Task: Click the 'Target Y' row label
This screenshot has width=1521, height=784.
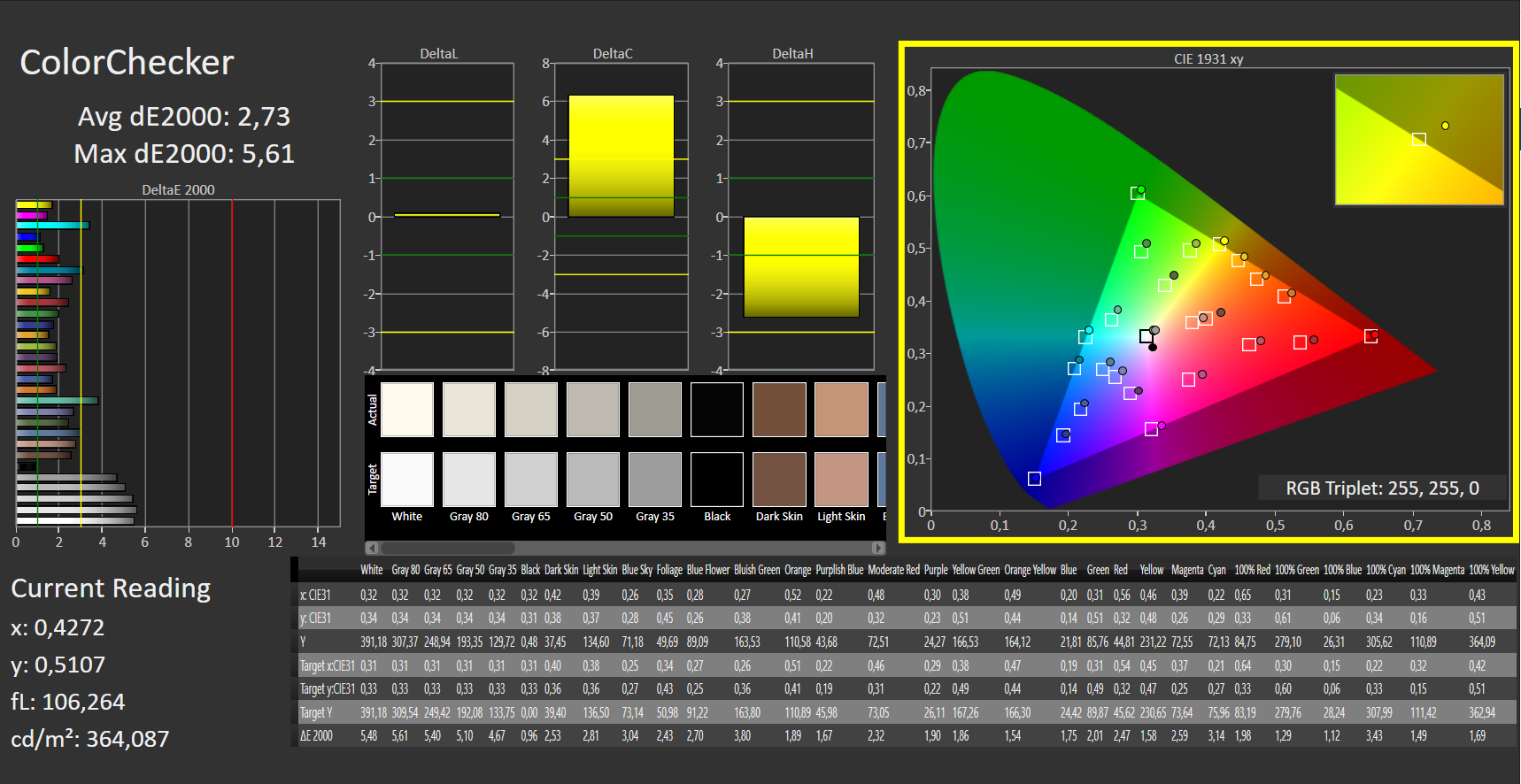Action: 317,712
